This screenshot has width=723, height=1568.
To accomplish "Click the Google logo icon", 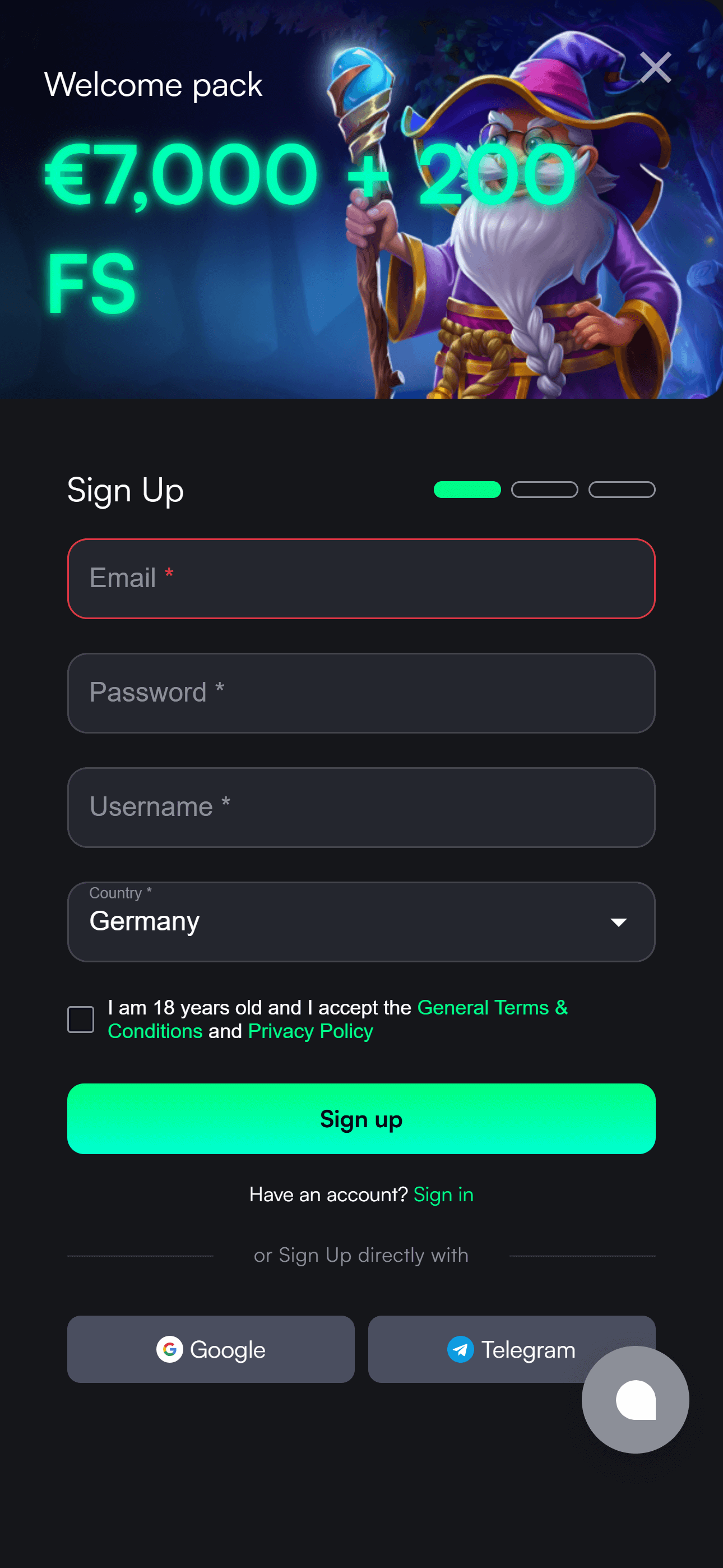I will 171,1349.
